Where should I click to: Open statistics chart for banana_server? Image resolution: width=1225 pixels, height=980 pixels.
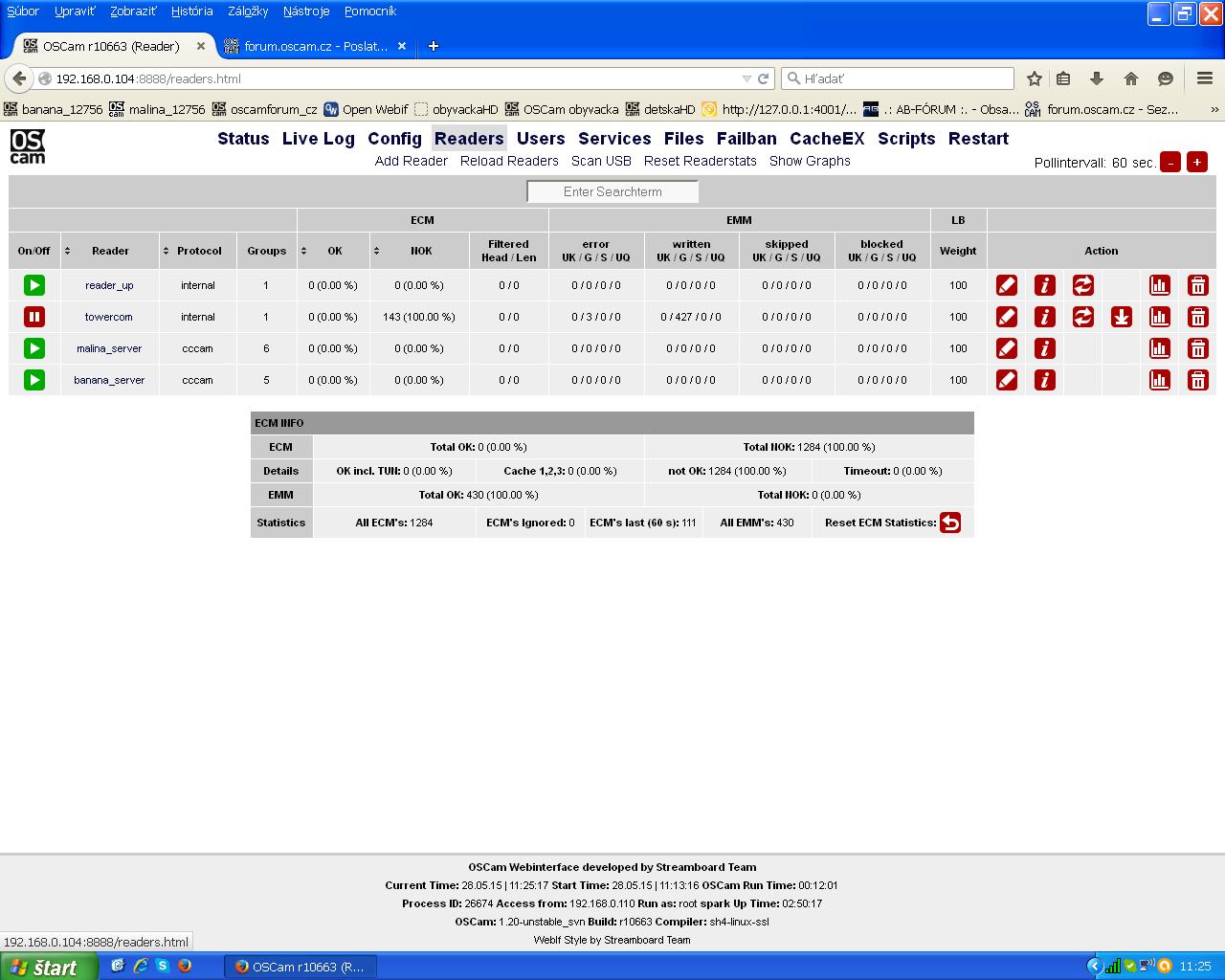pos(1160,380)
